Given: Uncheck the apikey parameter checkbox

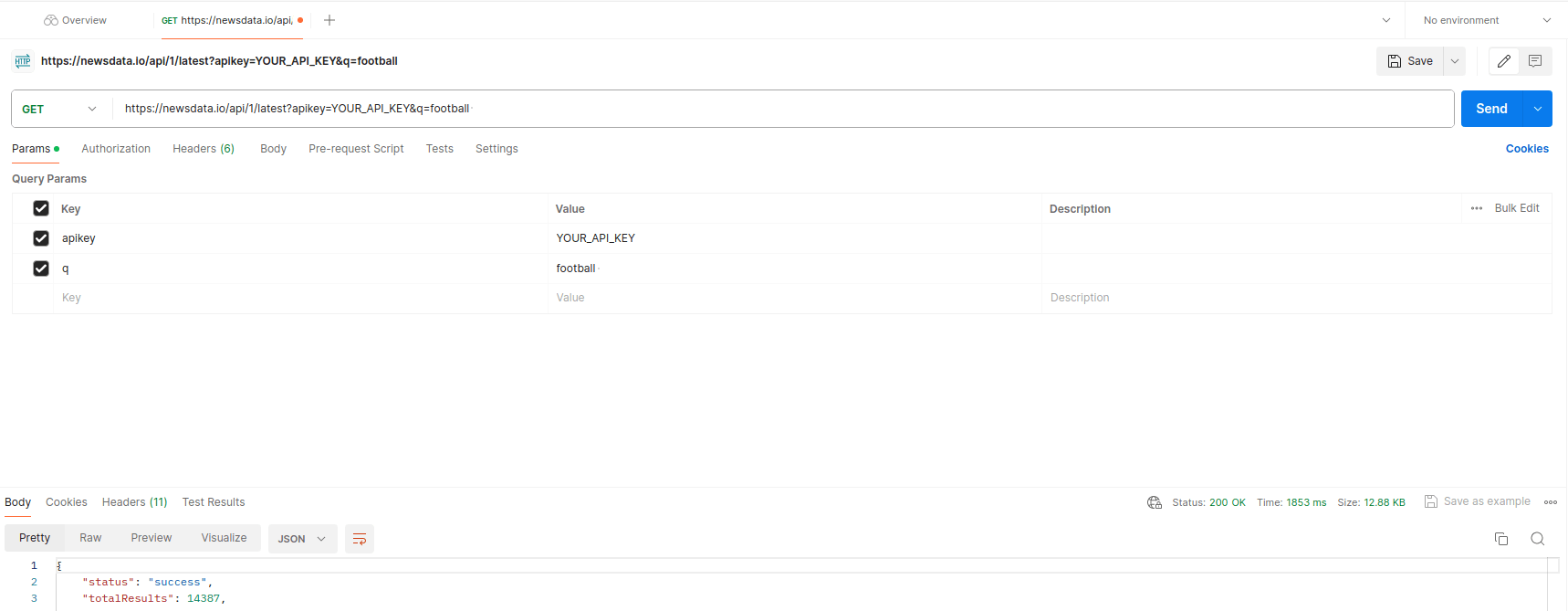Looking at the screenshot, I should (41, 238).
